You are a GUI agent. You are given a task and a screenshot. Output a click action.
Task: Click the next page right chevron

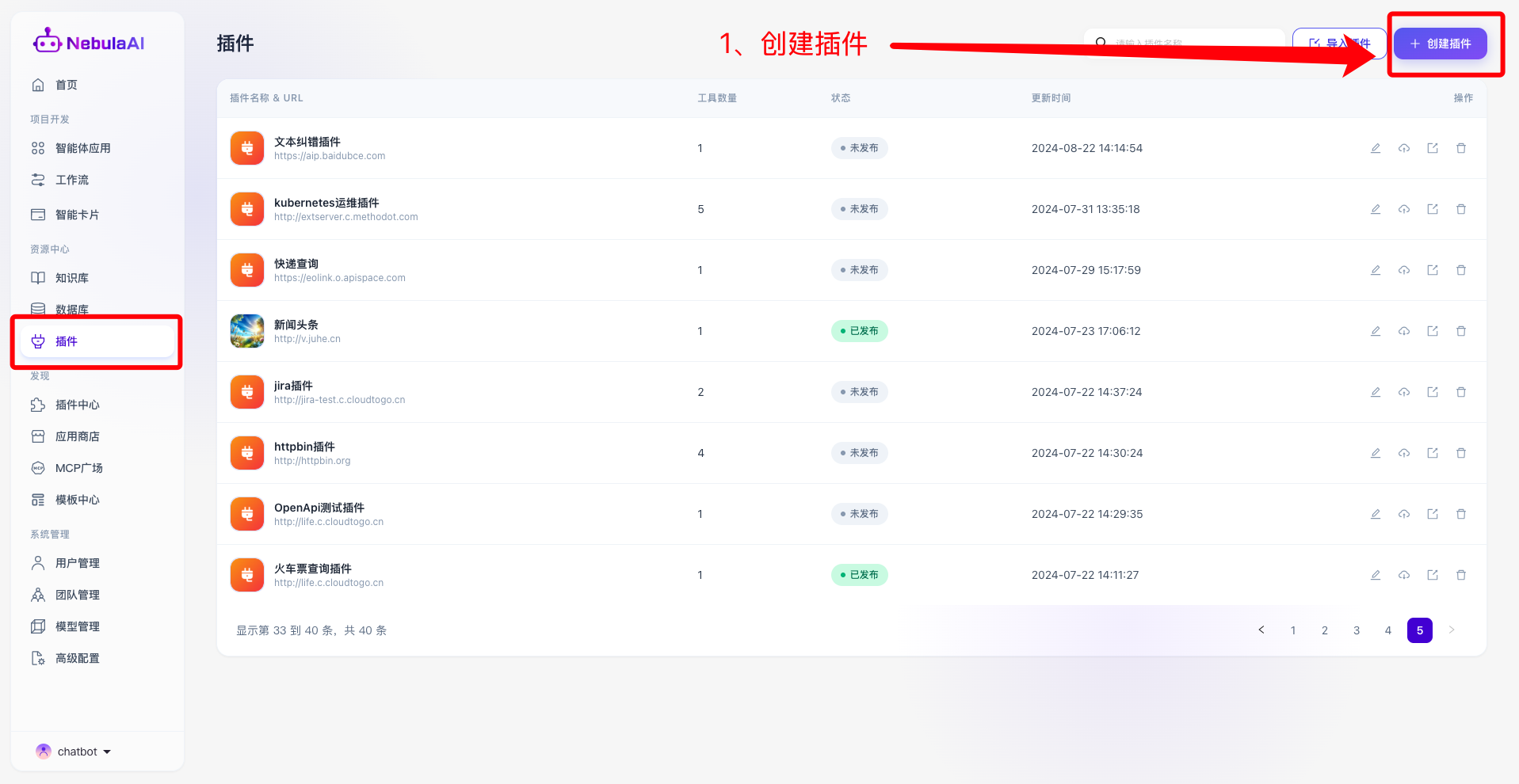pos(1452,630)
